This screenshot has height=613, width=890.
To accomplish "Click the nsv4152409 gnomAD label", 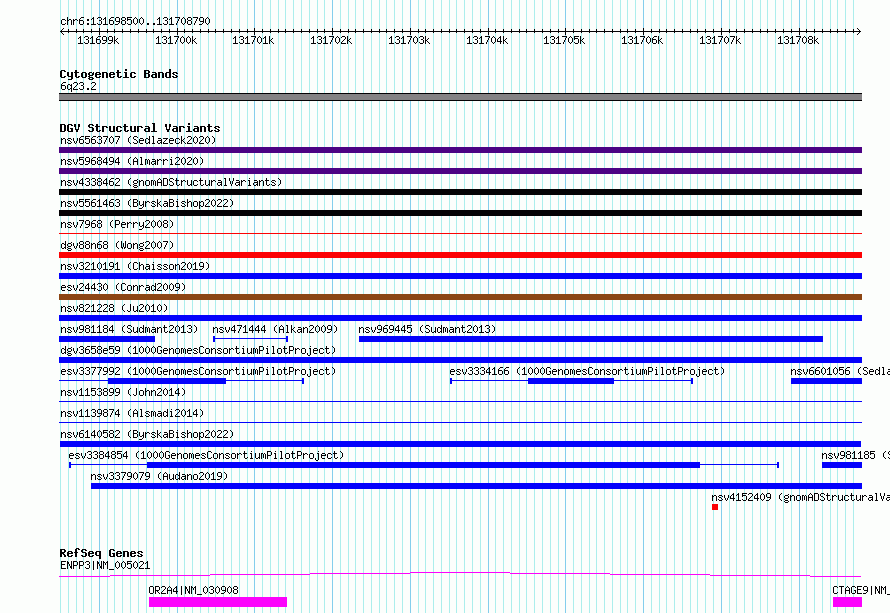I will 800,497.
